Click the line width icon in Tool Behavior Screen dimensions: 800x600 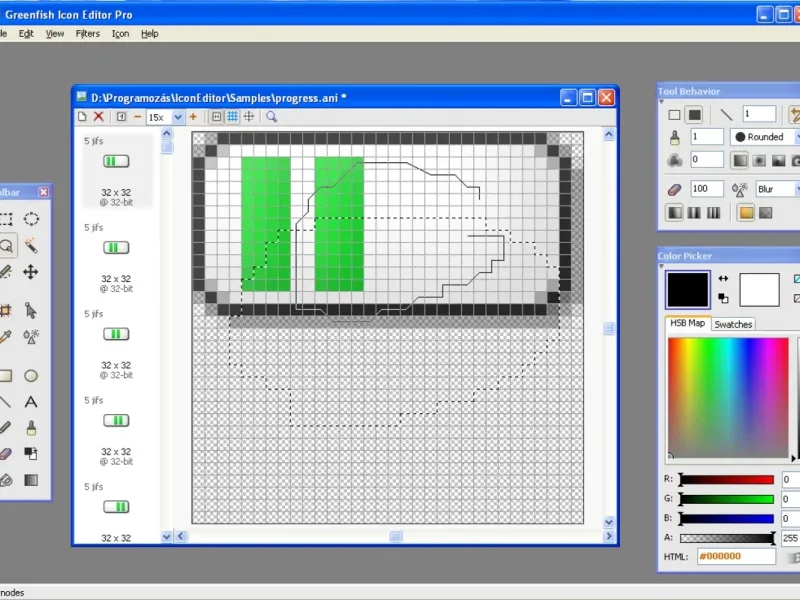(x=726, y=114)
